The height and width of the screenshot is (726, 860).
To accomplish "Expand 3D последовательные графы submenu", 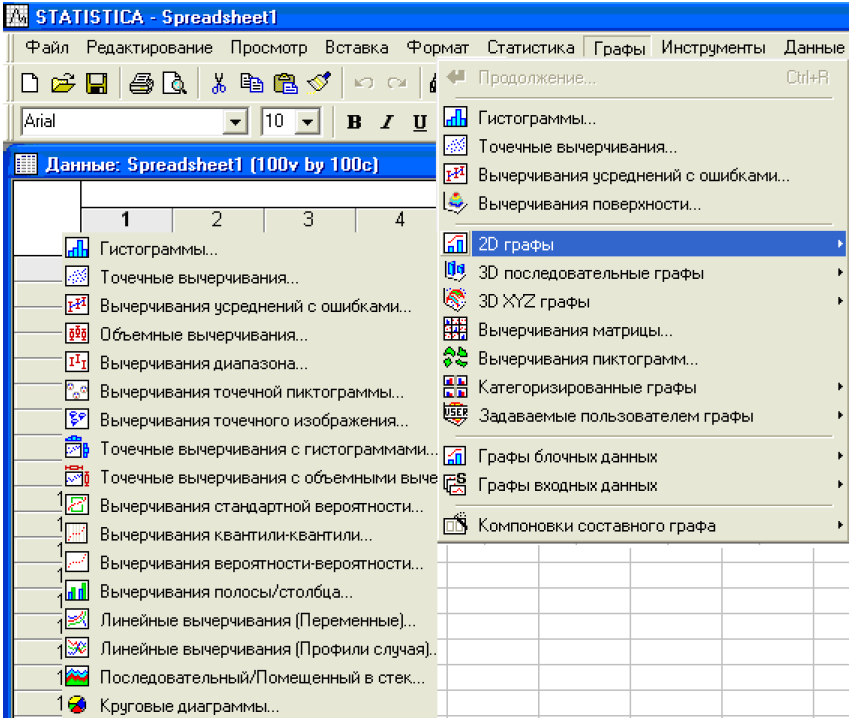I will [643, 273].
